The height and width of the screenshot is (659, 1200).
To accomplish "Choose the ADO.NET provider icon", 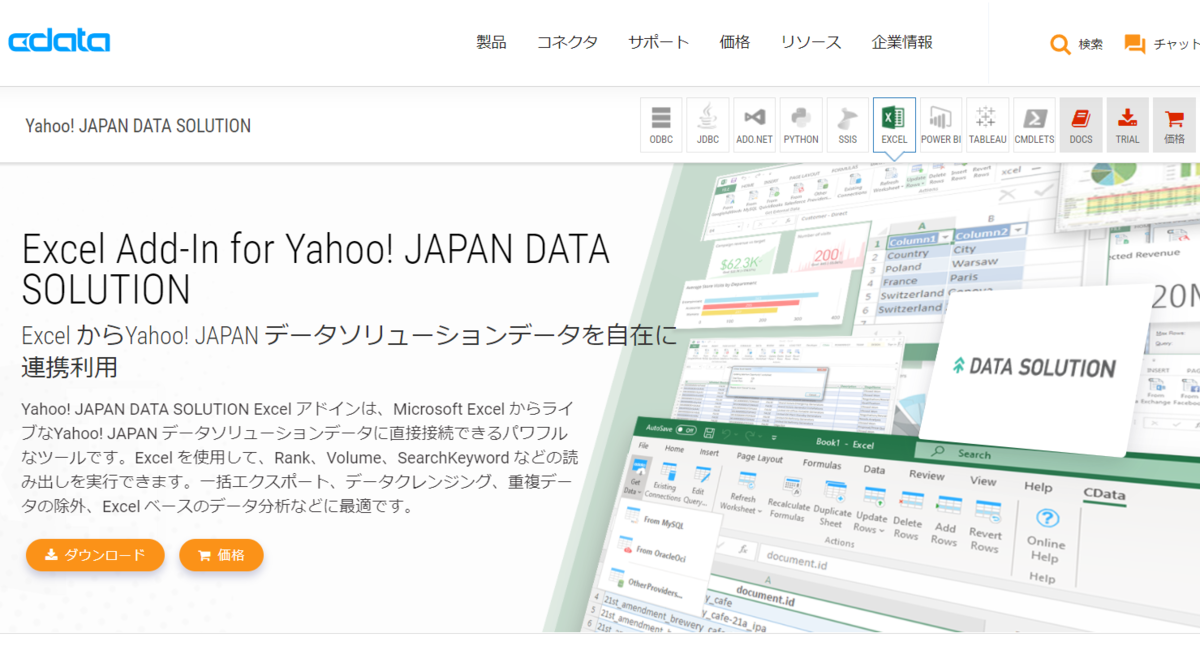I will point(754,125).
